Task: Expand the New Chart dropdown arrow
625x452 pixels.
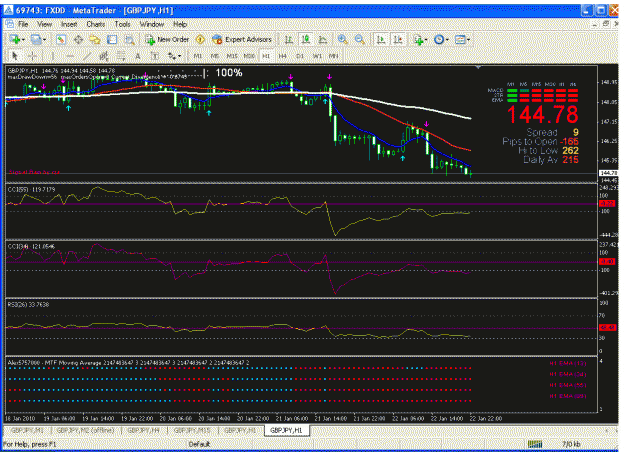Action: click(23, 40)
